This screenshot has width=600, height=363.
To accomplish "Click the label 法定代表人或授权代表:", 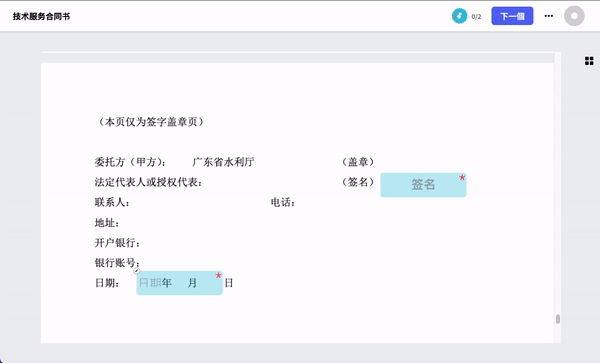I will pos(148,182).
